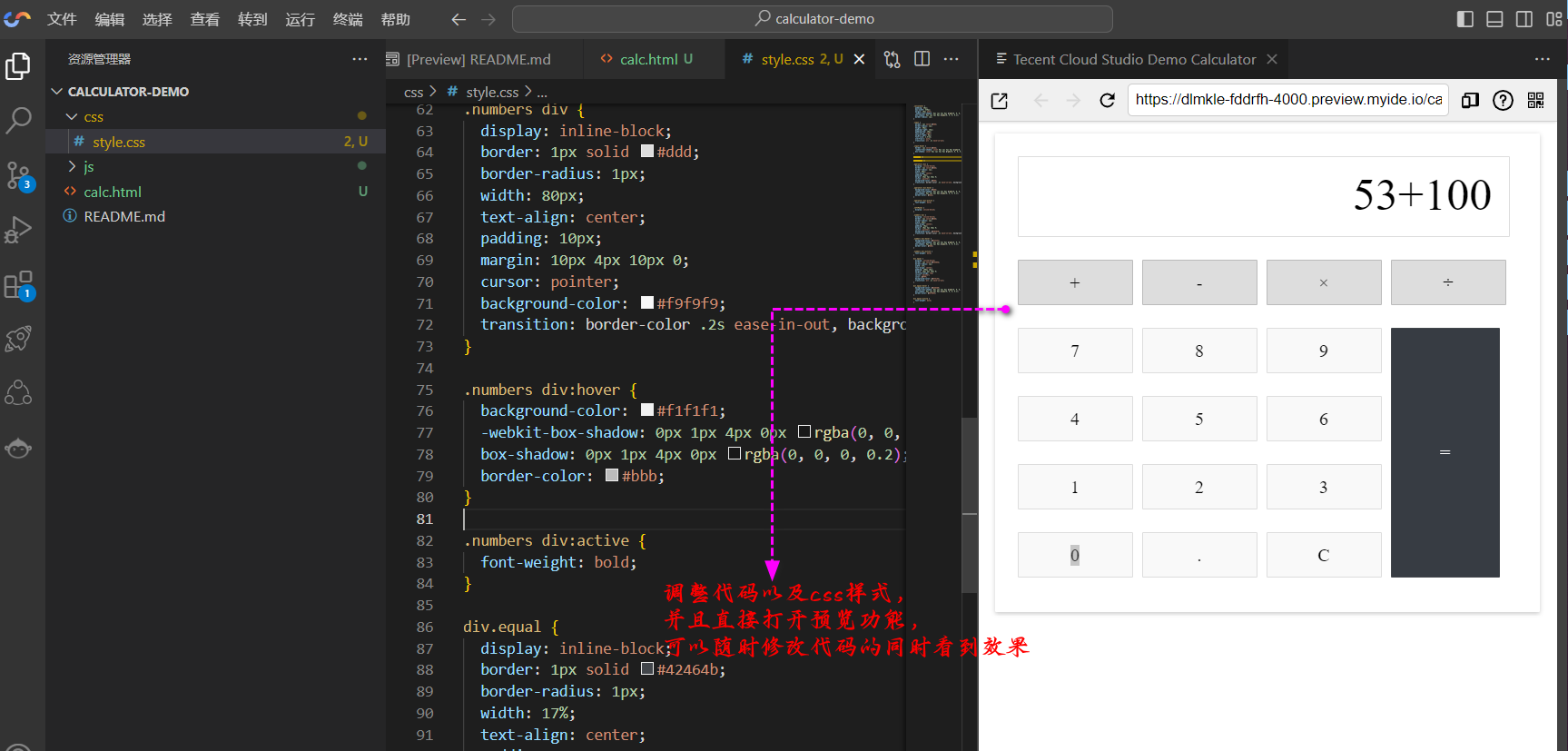Open customize layout icon
The height and width of the screenshot is (751, 1568).
click(x=1553, y=19)
